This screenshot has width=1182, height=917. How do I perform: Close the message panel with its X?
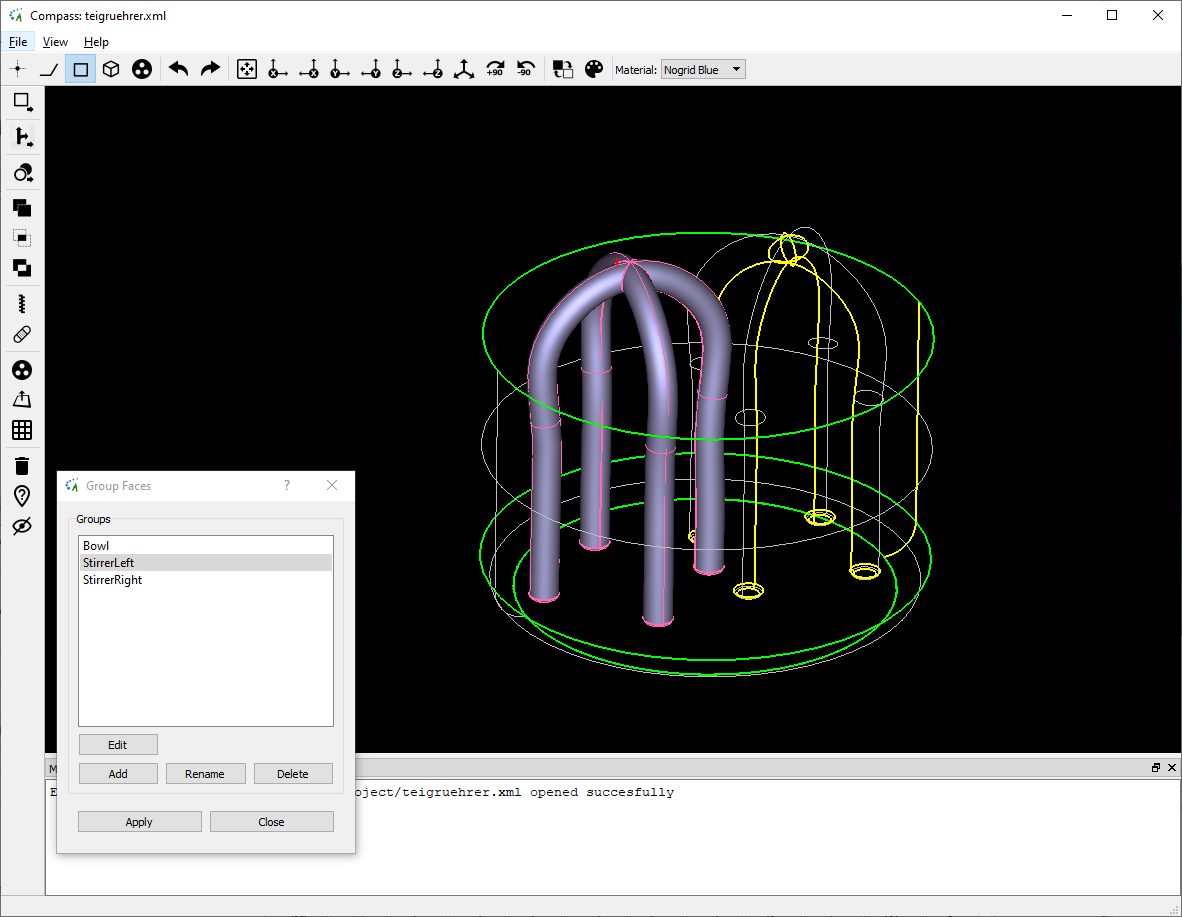coord(1171,767)
